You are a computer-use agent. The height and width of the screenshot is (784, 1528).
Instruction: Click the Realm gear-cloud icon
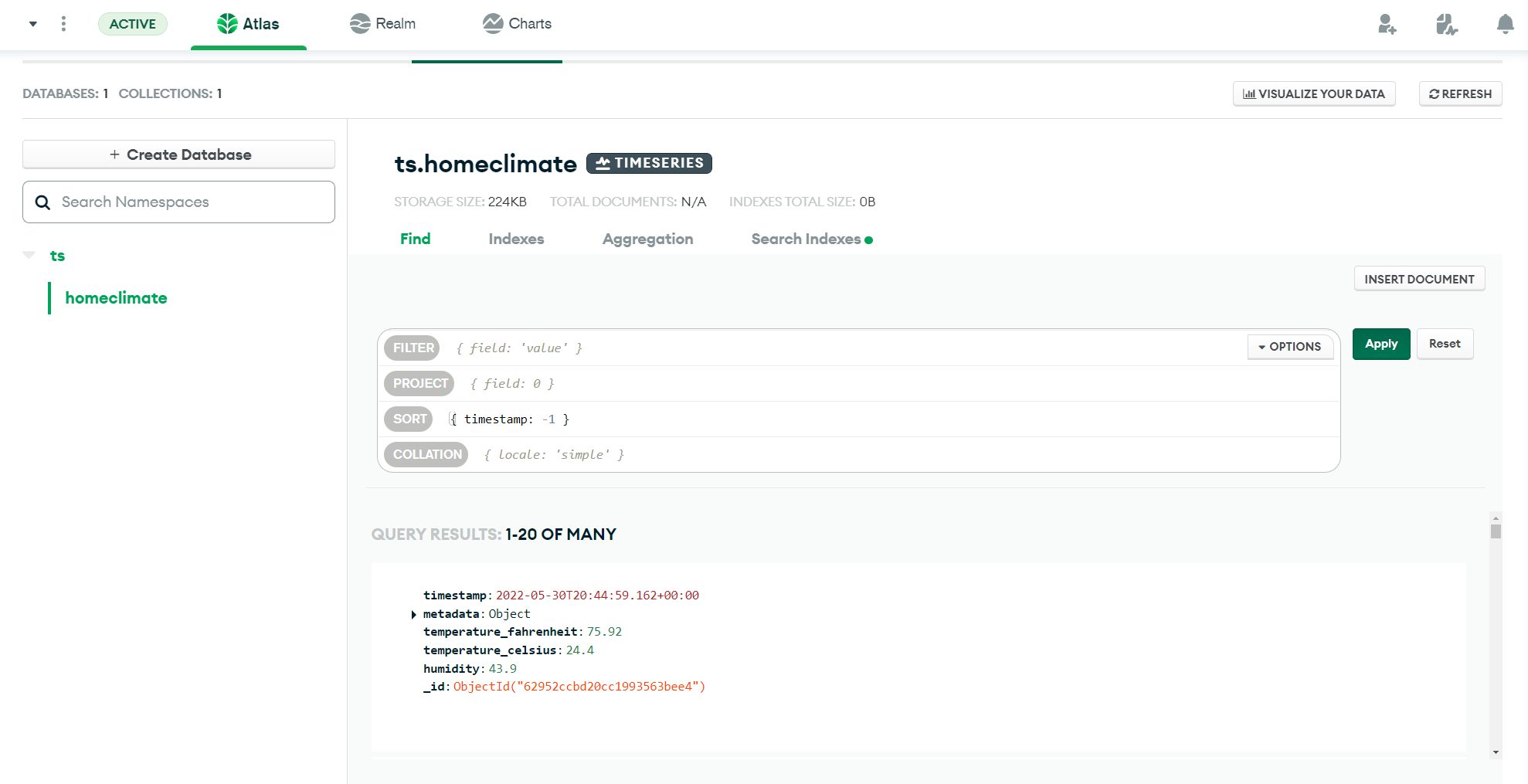click(x=359, y=23)
